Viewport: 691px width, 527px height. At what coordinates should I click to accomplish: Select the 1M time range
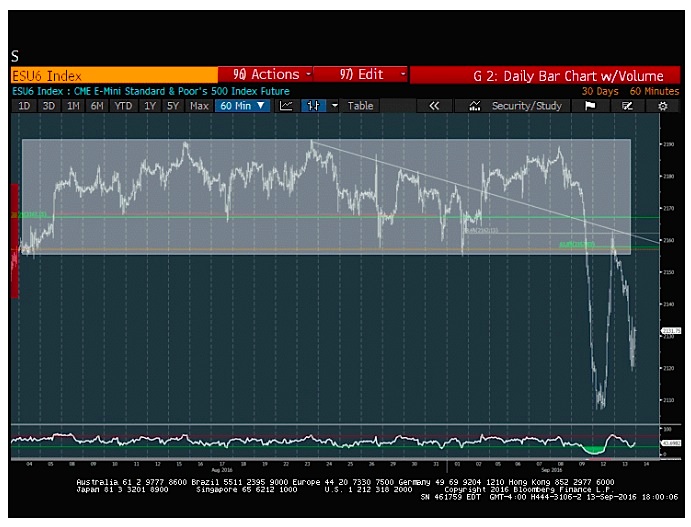(x=73, y=106)
